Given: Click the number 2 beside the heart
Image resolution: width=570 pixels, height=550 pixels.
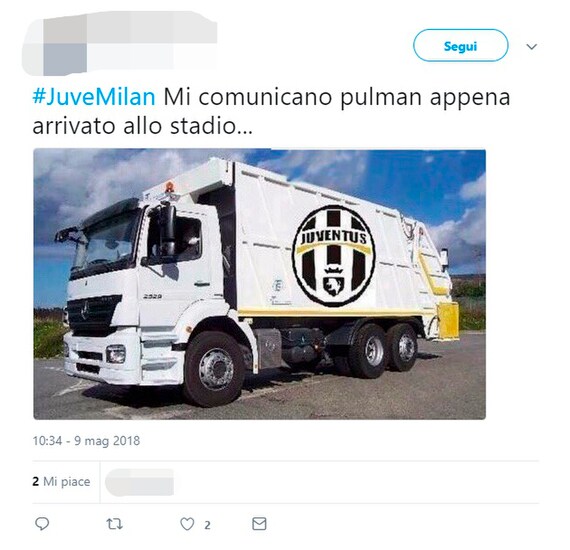Looking at the screenshot, I should [x=207, y=525].
